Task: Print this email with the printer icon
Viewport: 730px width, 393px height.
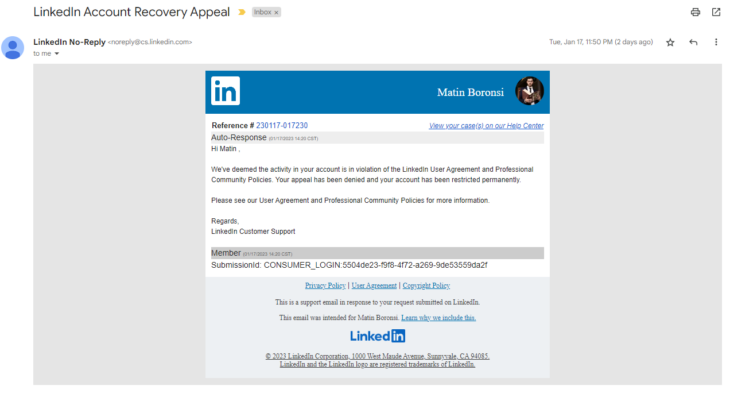Action: pos(695,12)
